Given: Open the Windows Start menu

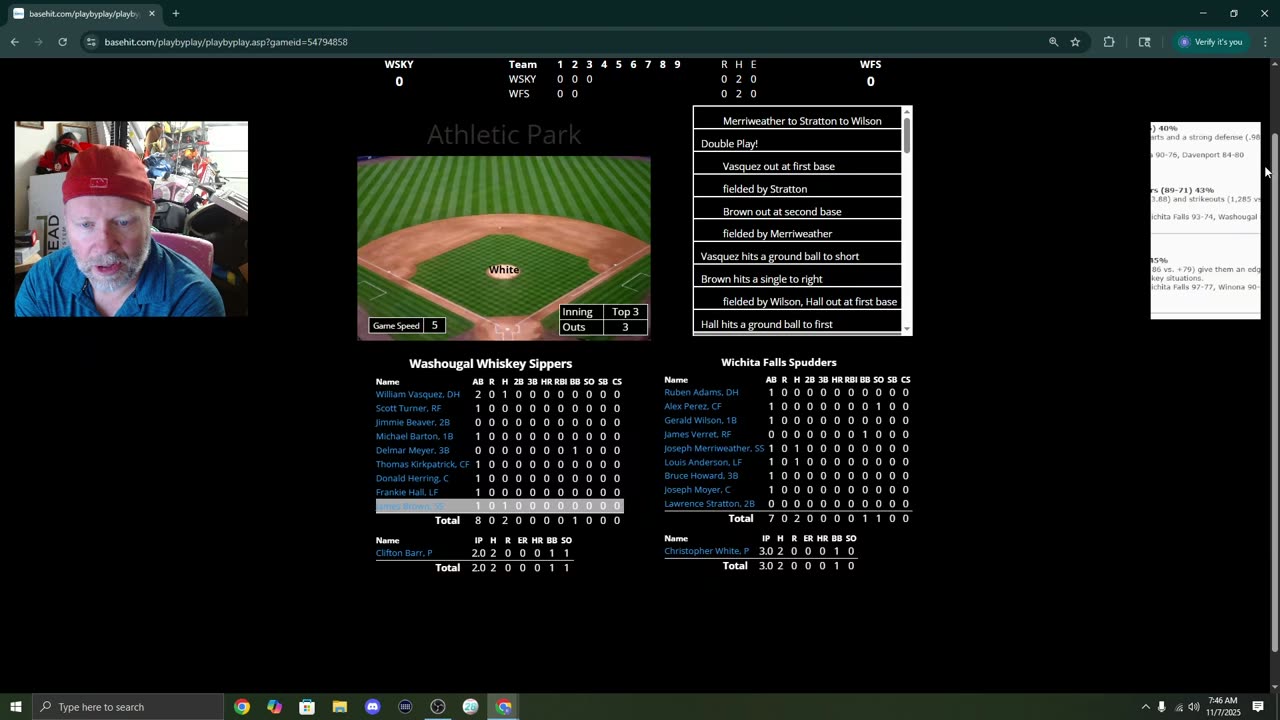Looking at the screenshot, I should coord(15,707).
